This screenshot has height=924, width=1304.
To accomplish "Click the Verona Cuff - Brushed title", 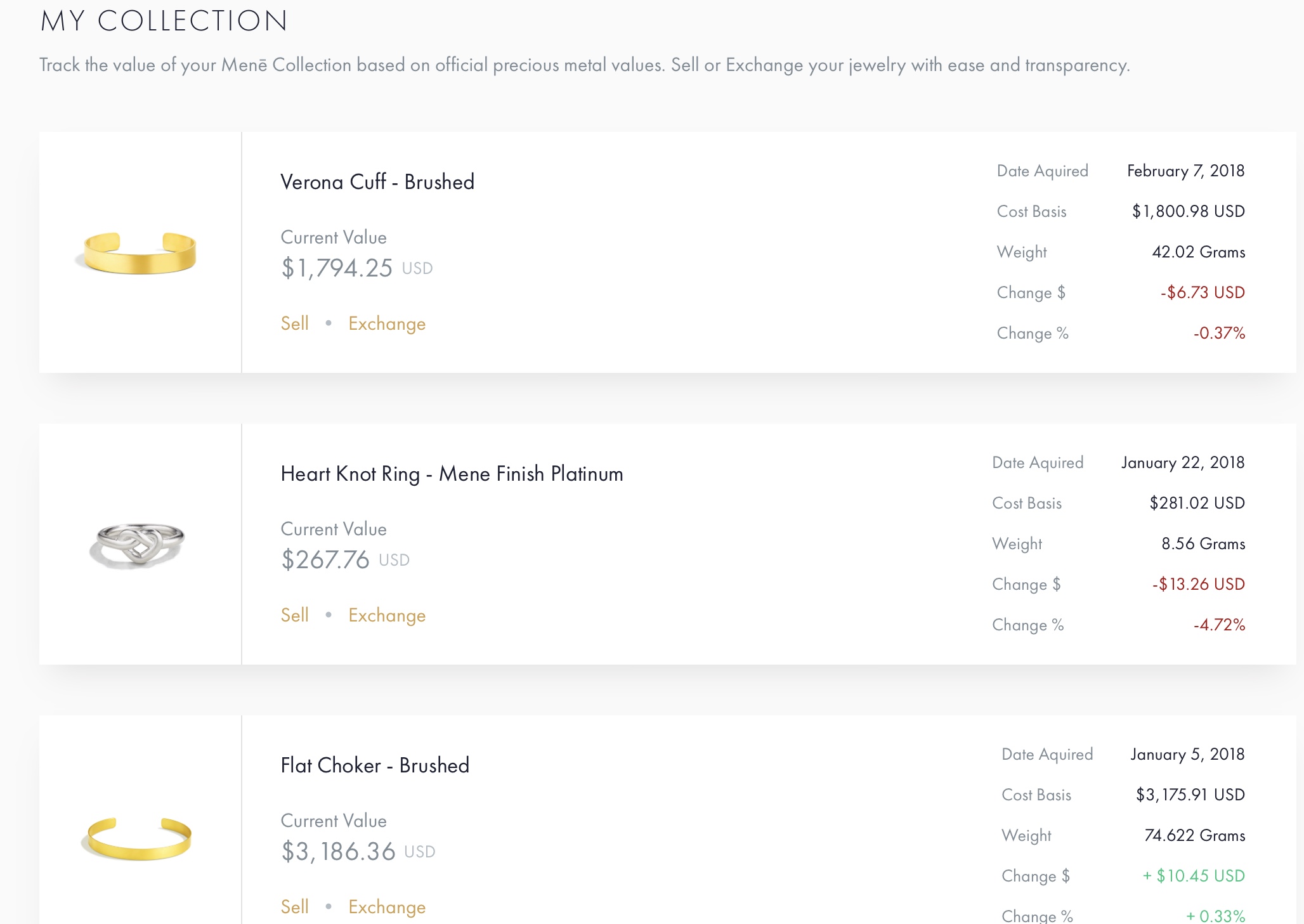I will coord(377,182).
